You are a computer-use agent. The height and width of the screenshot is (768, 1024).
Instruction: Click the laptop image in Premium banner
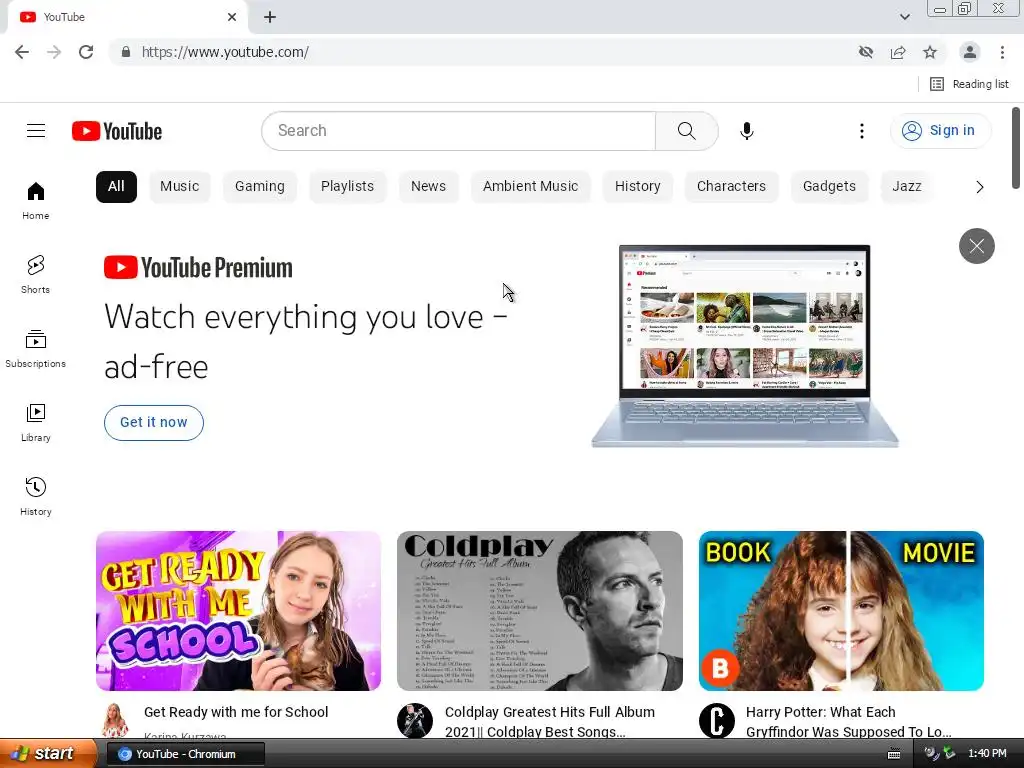(x=744, y=346)
